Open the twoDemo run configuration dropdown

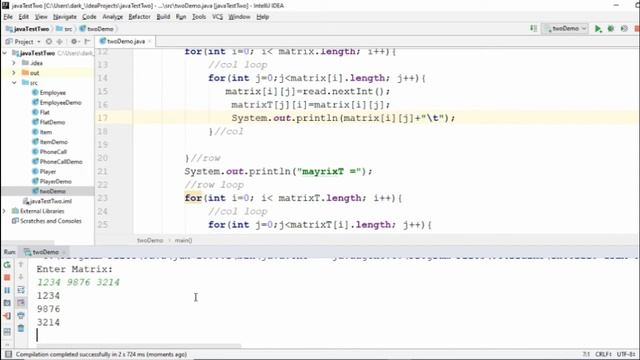tap(566, 29)
